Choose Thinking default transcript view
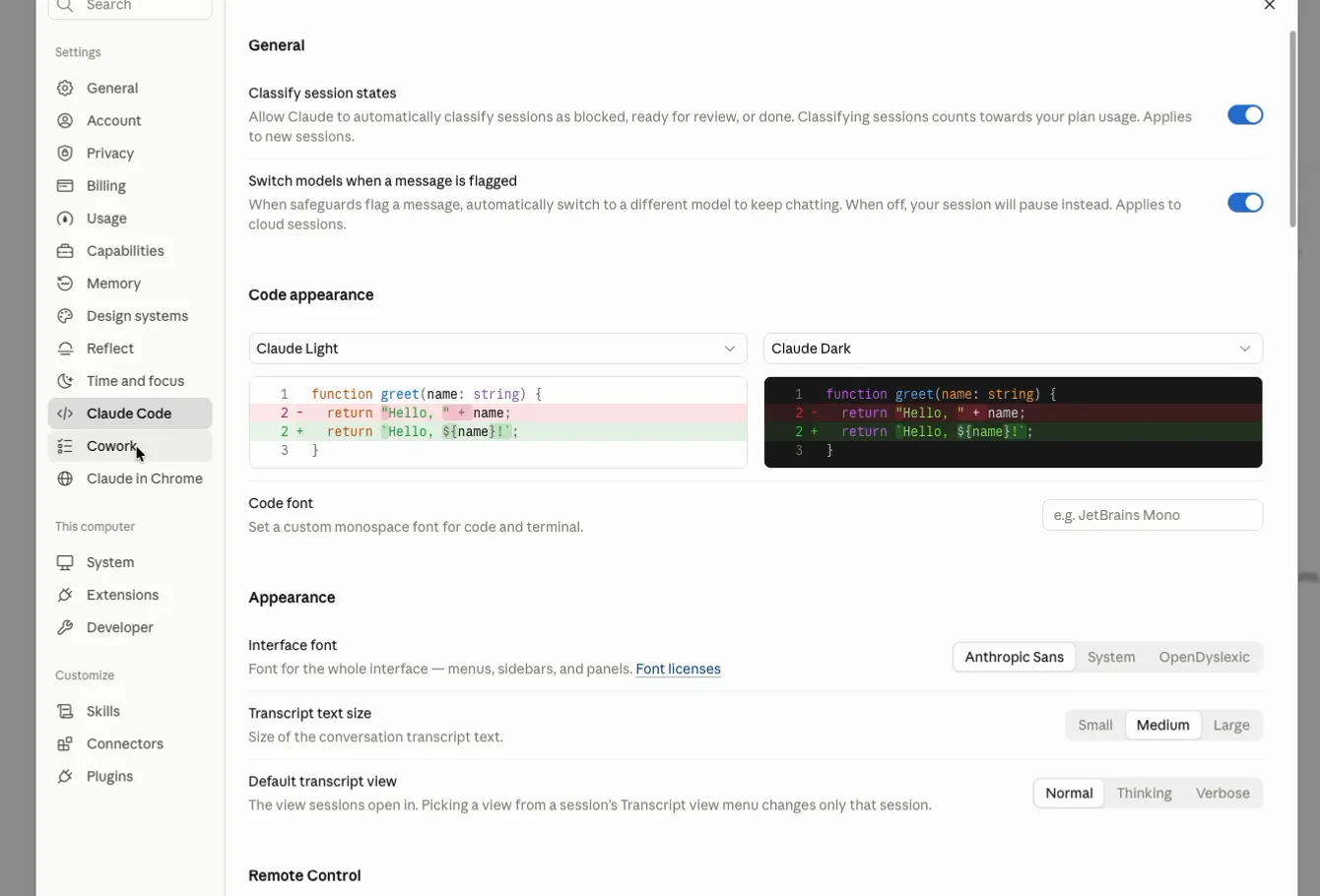The height and width of the screenshot is (896, 1320). 1144,793
